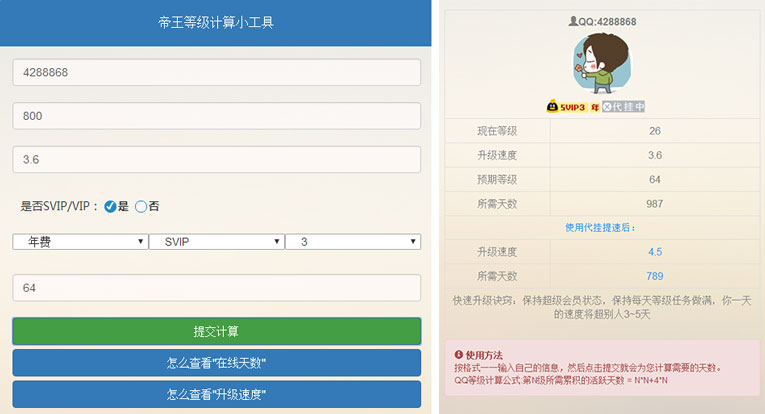Open the 年费 payment type dropdown

80,242
